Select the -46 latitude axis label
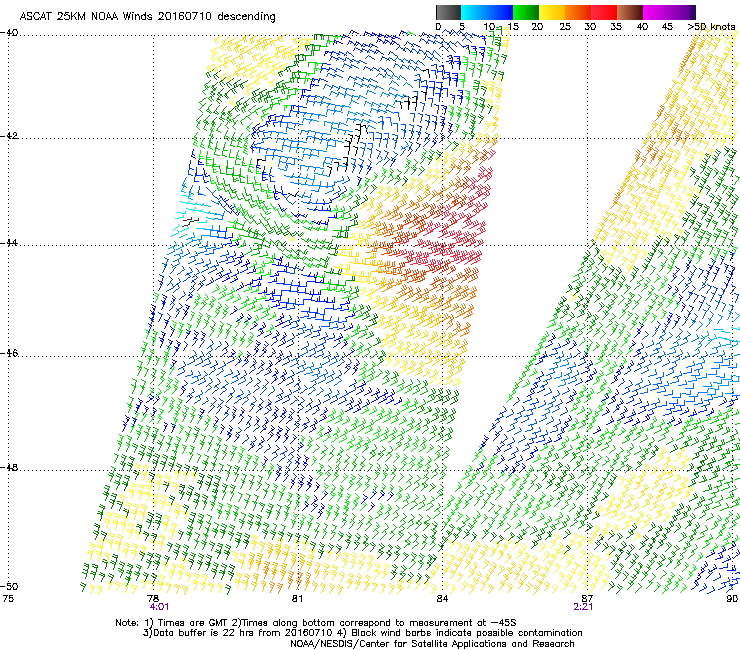Screen dimensions: 740x650 9,353
